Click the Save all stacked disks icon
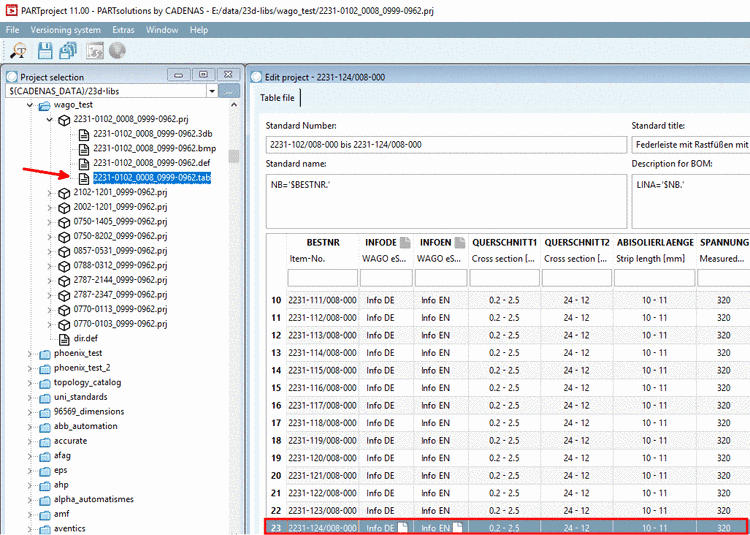This screenshot has width=750, height=535. (x=69, y=50)
